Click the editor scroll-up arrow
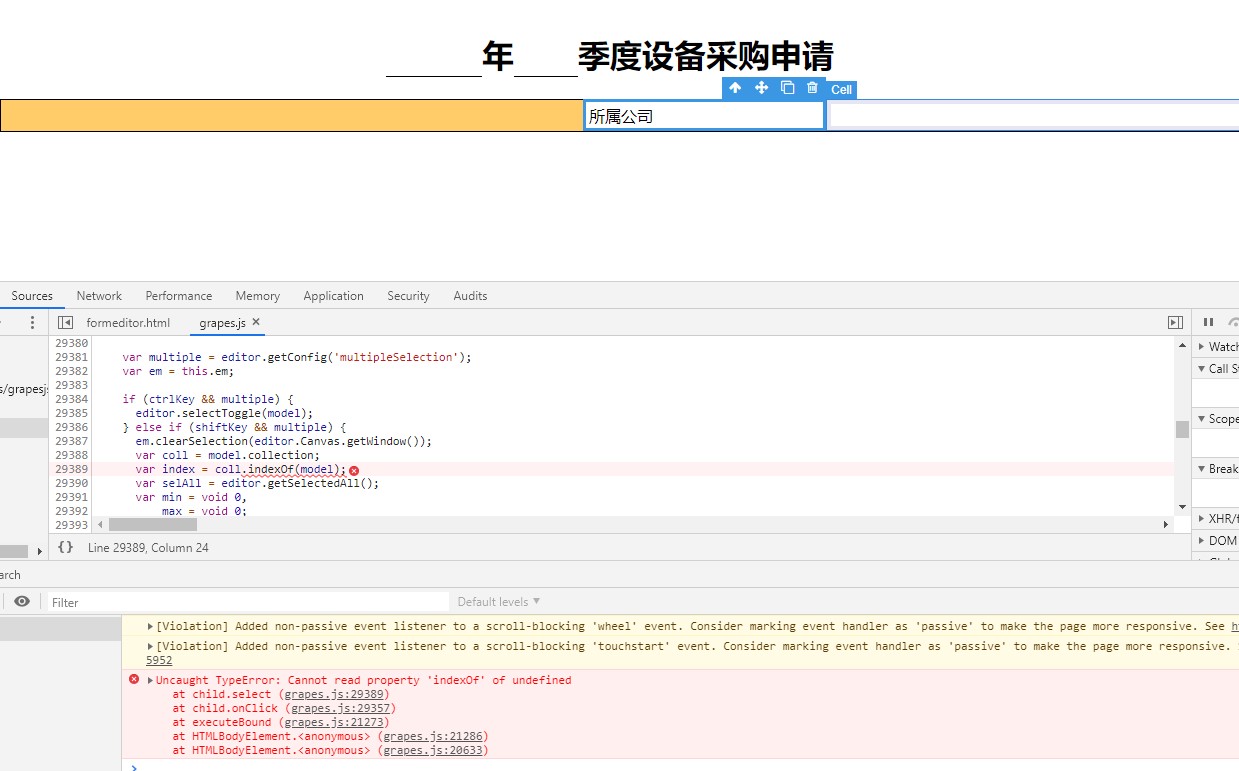Image resolution: width=1239 pixels, height=771 pixels. (1182, 344)
